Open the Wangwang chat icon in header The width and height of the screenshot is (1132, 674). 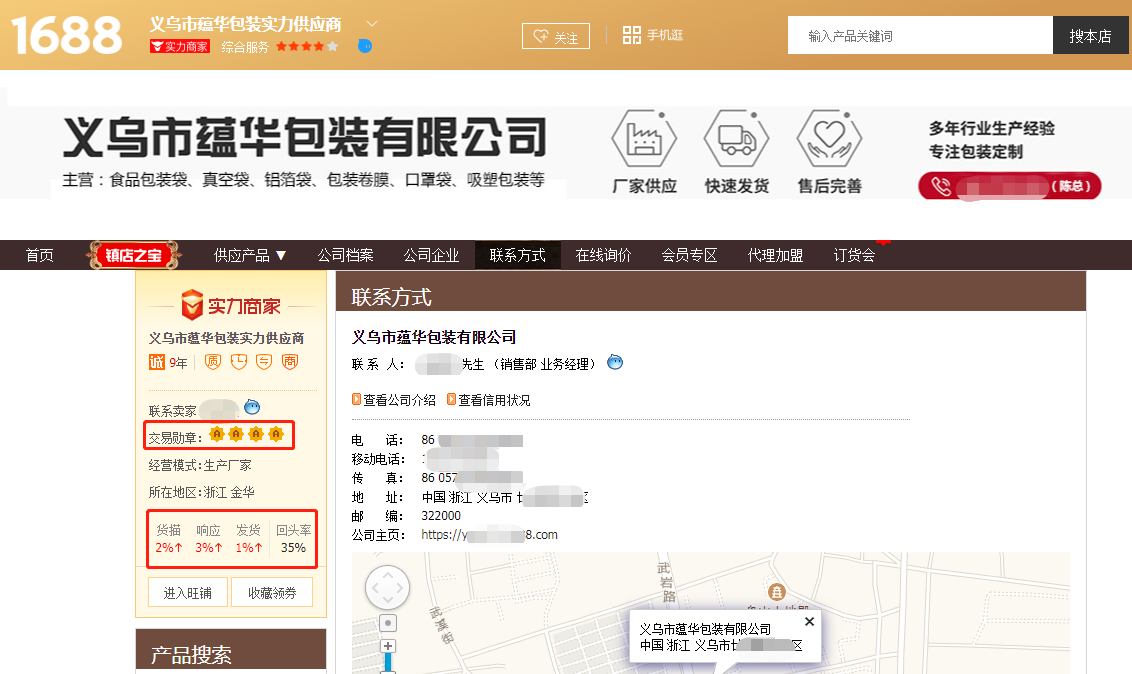tap(365, 46)
